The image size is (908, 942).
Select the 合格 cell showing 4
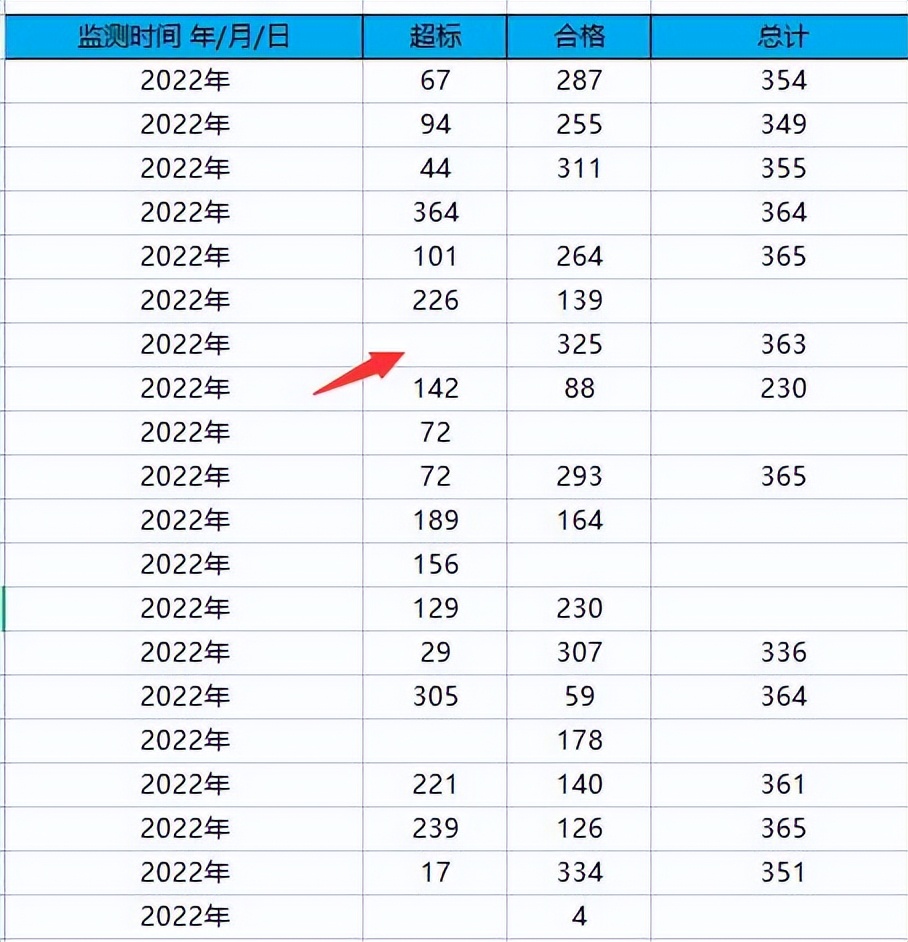(579, 917)
